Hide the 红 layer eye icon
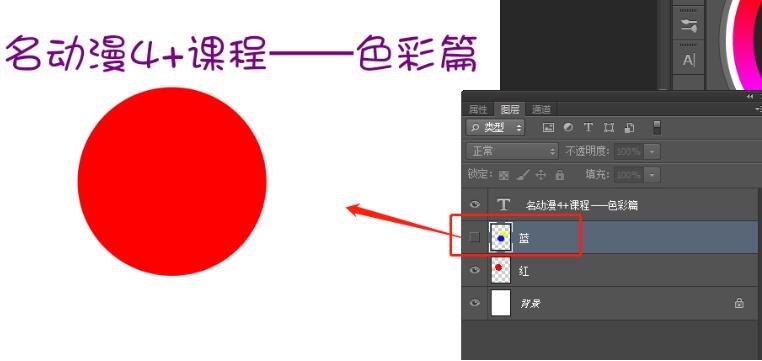 click(x=475, y=270)
